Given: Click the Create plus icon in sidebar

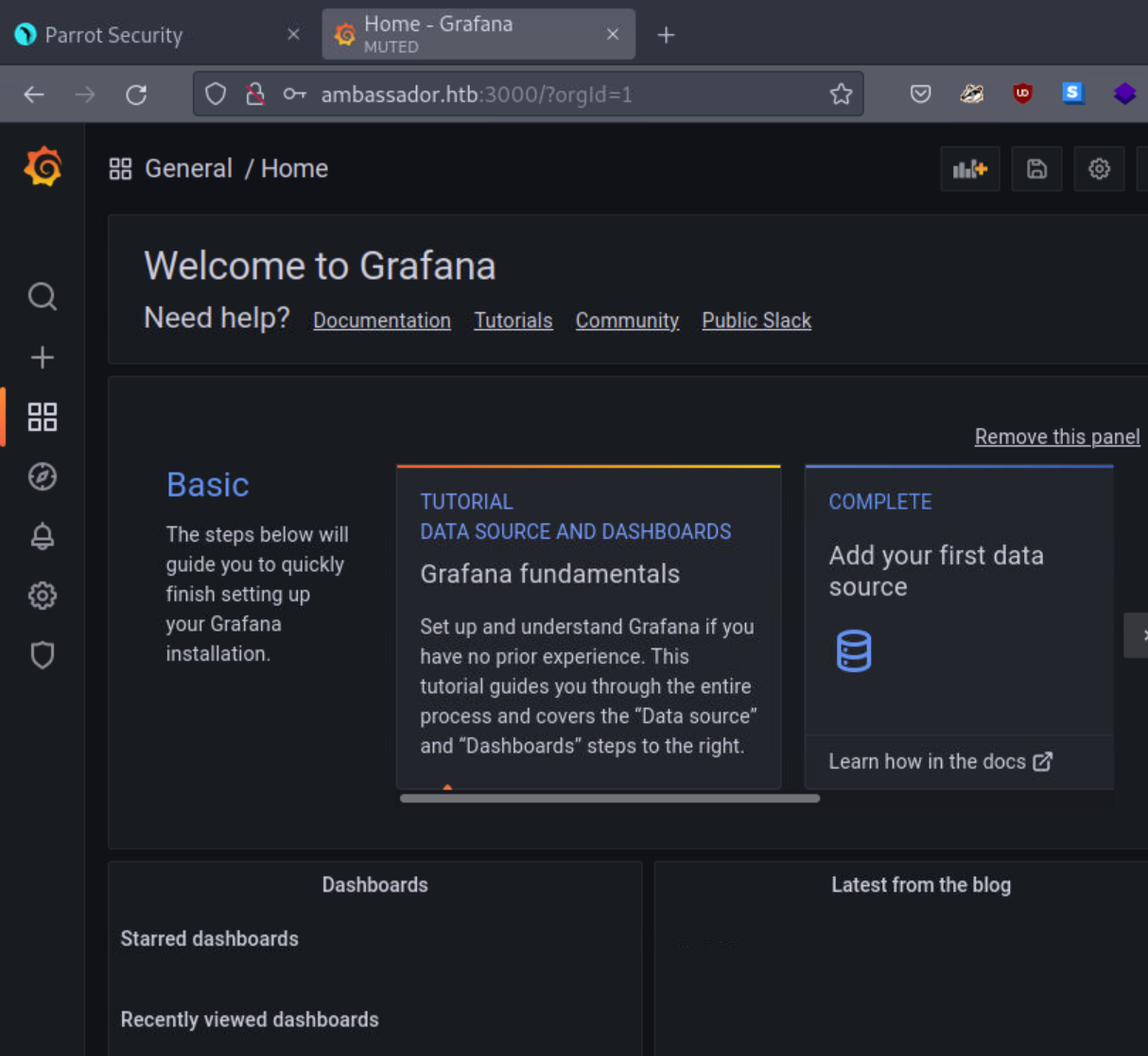Looking at the screenshot, I should pyautogui.click(x=43, y=357).
